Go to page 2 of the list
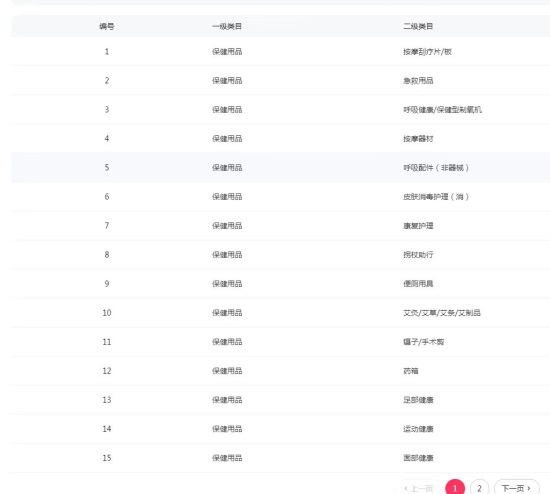The width and height of the screenshot is (550, 494). tap(479, 488)
